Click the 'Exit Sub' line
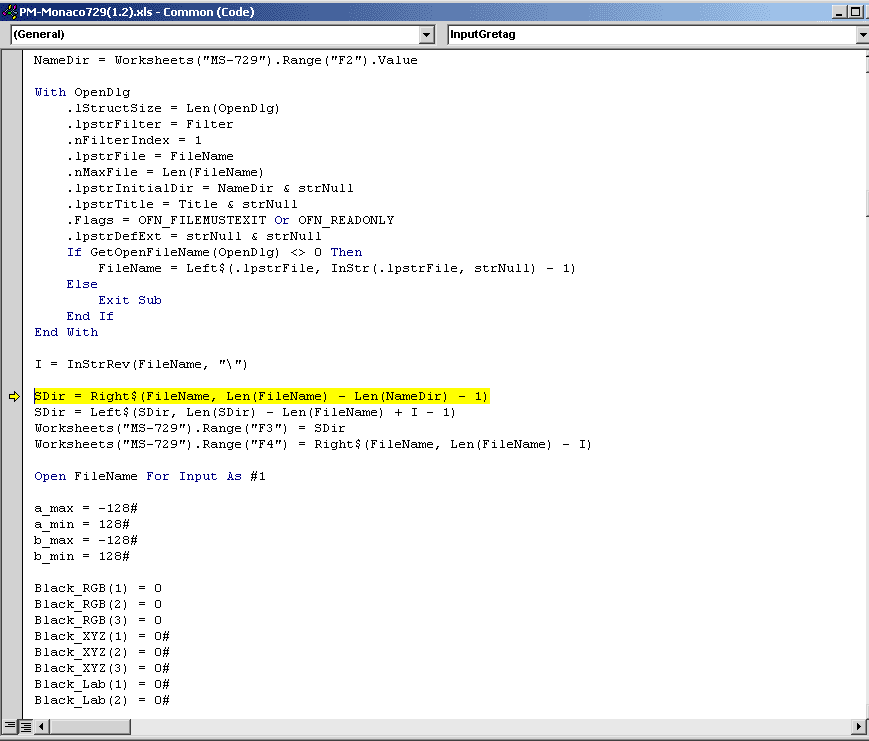This screenshot has height=741, width=869. (130, 300)
